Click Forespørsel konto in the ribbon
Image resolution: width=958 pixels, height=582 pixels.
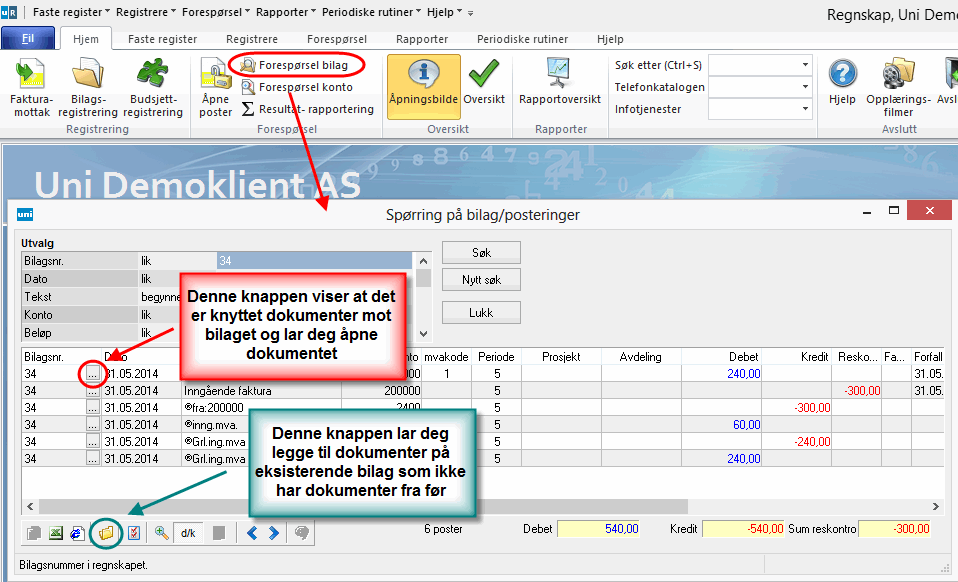coord(297,87)
